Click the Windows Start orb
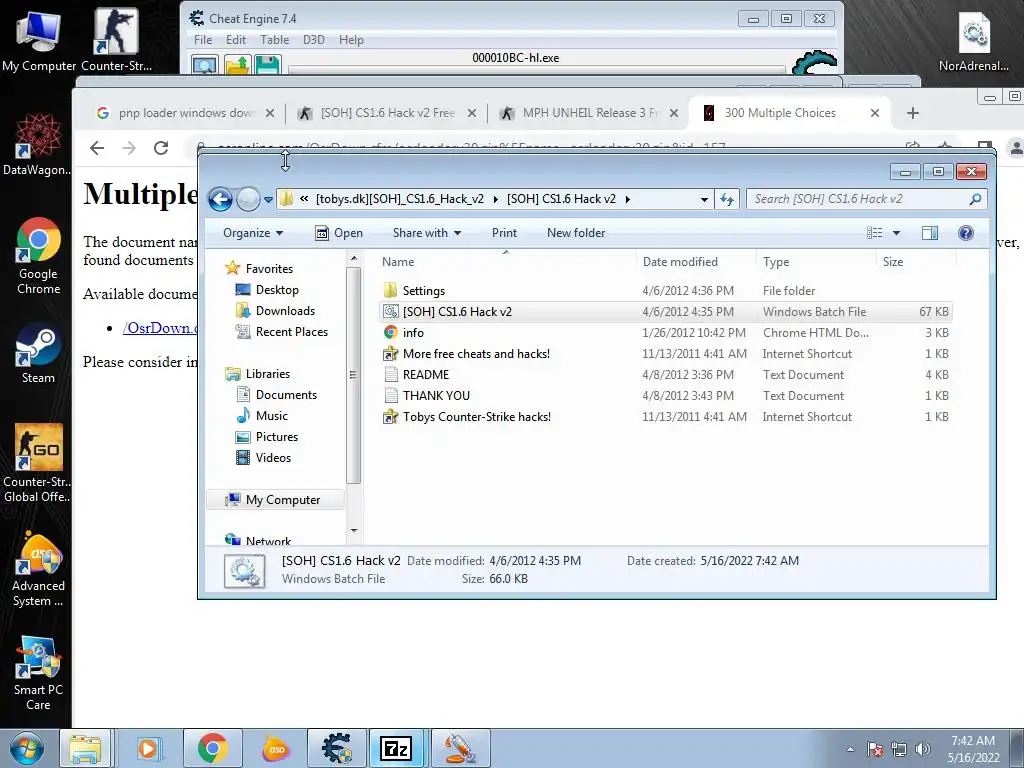The height and width of the screenshot is (768, 1024). pos(27,749)
